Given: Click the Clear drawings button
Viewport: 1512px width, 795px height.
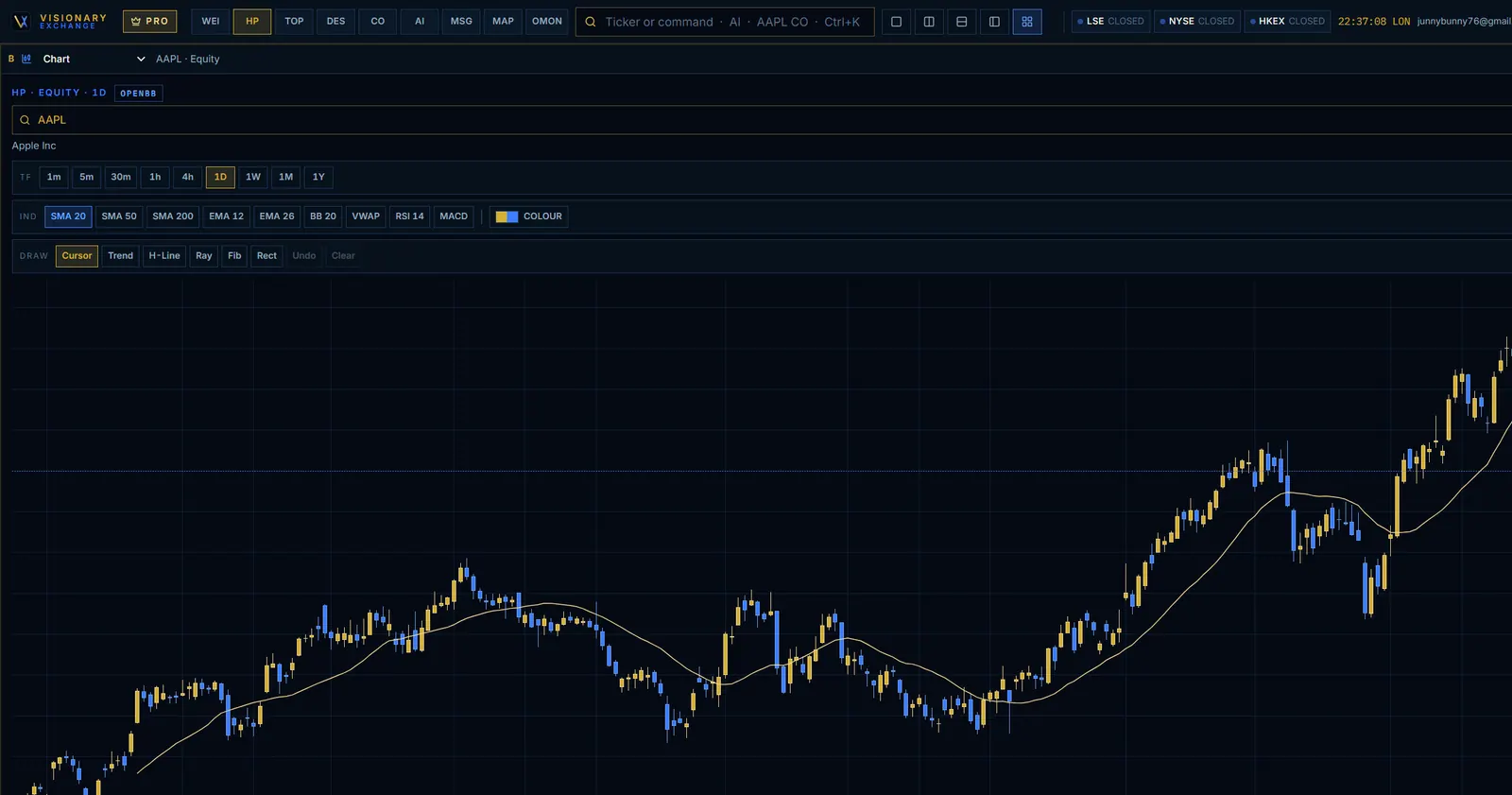Looking at the screenshot, I should pos(343,256).
